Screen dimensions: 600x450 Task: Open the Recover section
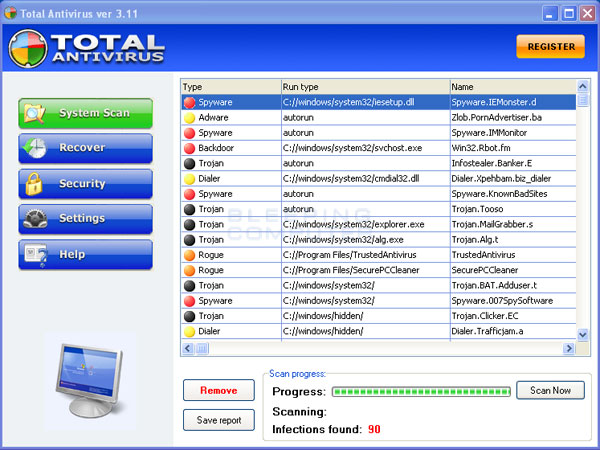(85, 149)
